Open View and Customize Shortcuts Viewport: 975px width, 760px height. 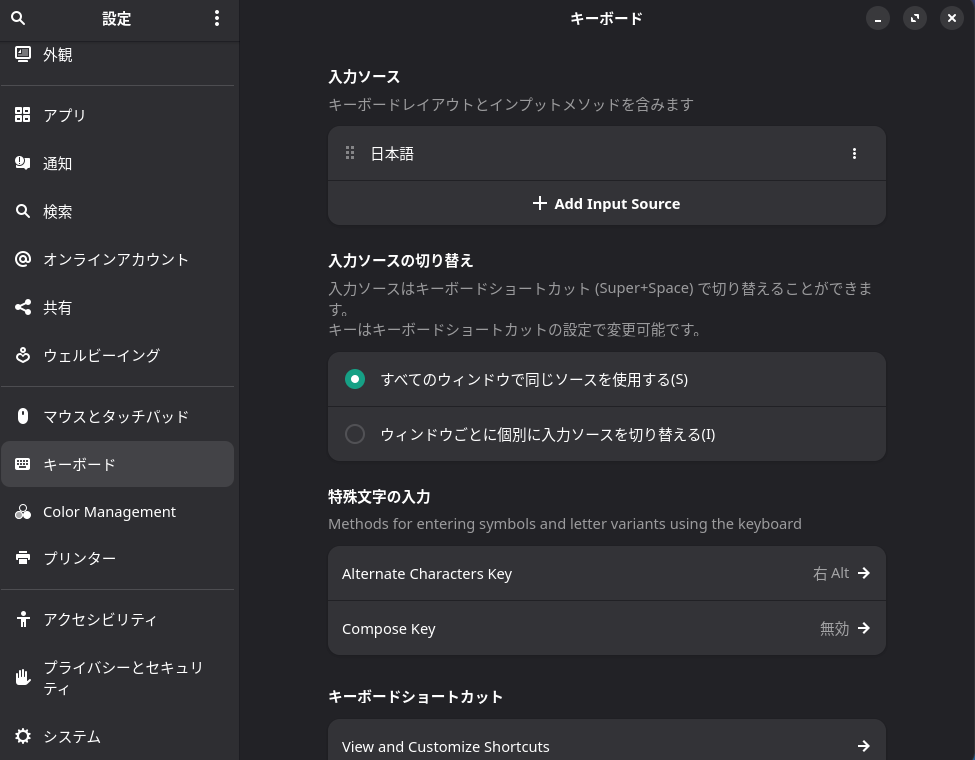606,745
